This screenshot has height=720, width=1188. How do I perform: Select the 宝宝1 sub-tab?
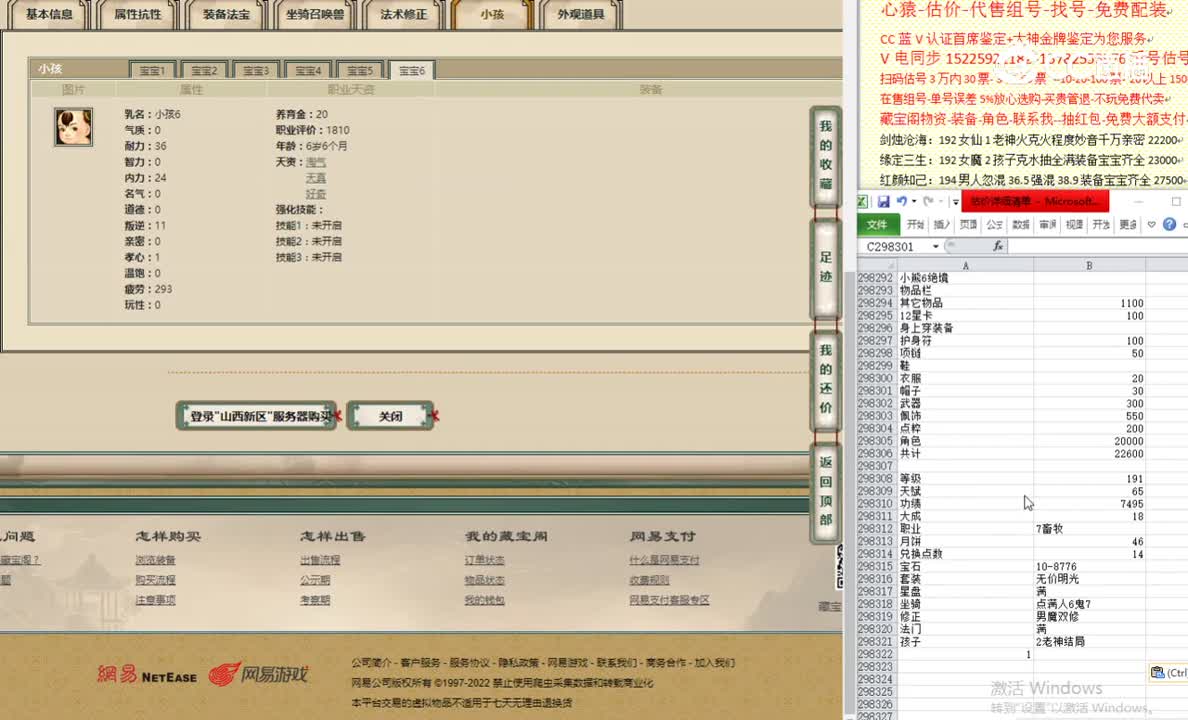click(x=151, y=69)
